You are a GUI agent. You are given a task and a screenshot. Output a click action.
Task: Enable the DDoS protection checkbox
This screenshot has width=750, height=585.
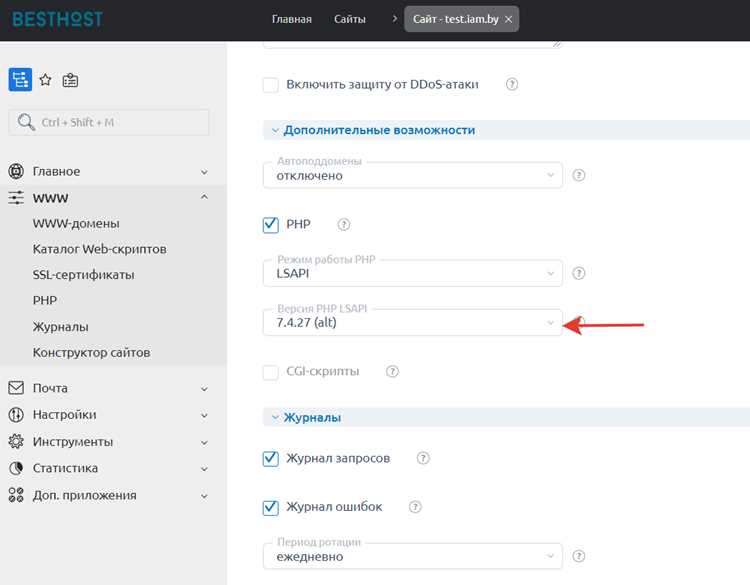(x=271, y=85)
